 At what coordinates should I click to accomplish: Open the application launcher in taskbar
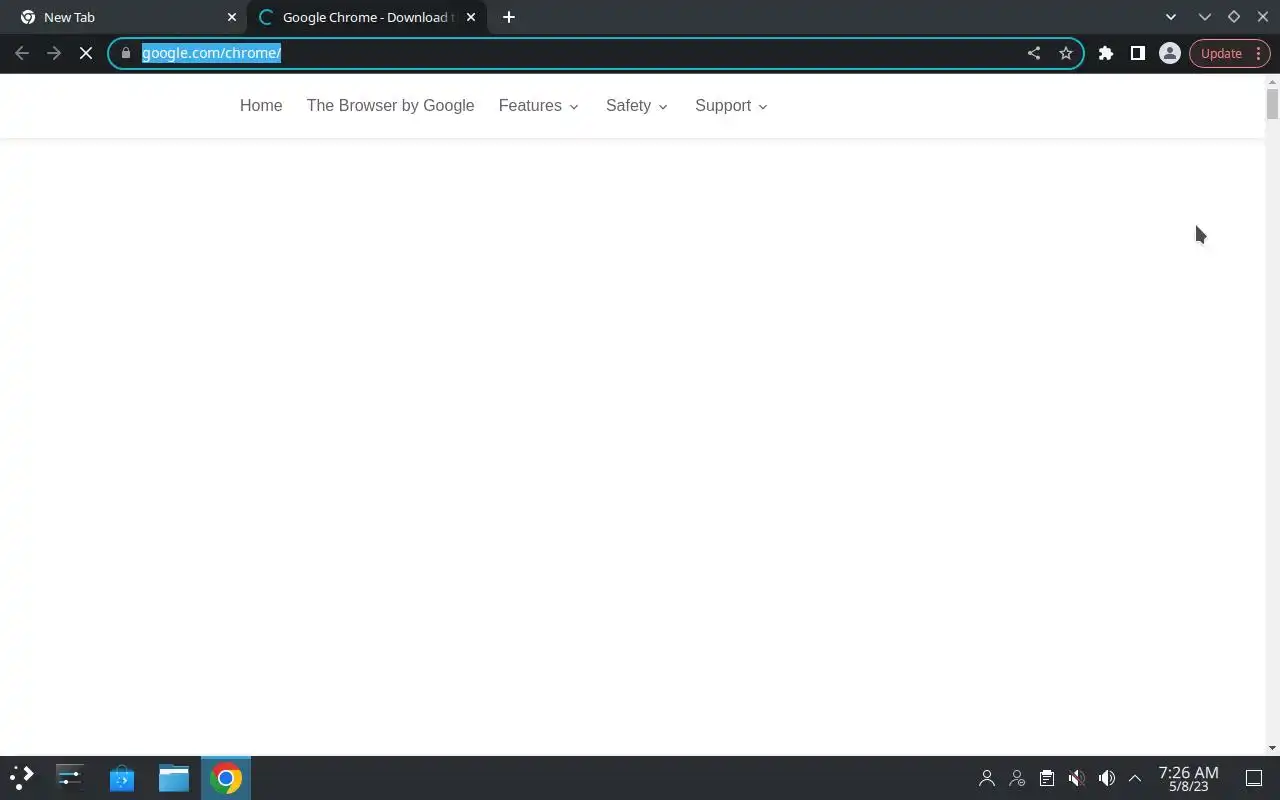(21, 778)
